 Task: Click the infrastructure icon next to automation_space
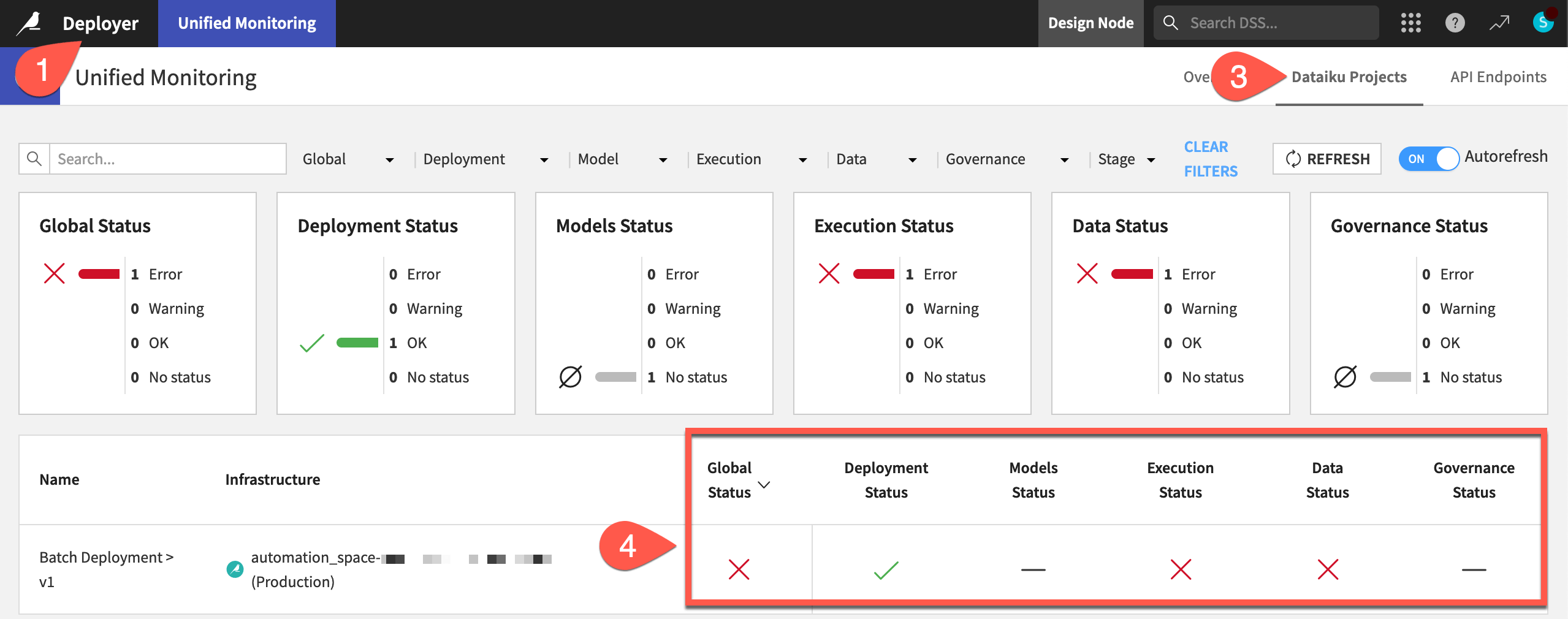pos(235,569)
